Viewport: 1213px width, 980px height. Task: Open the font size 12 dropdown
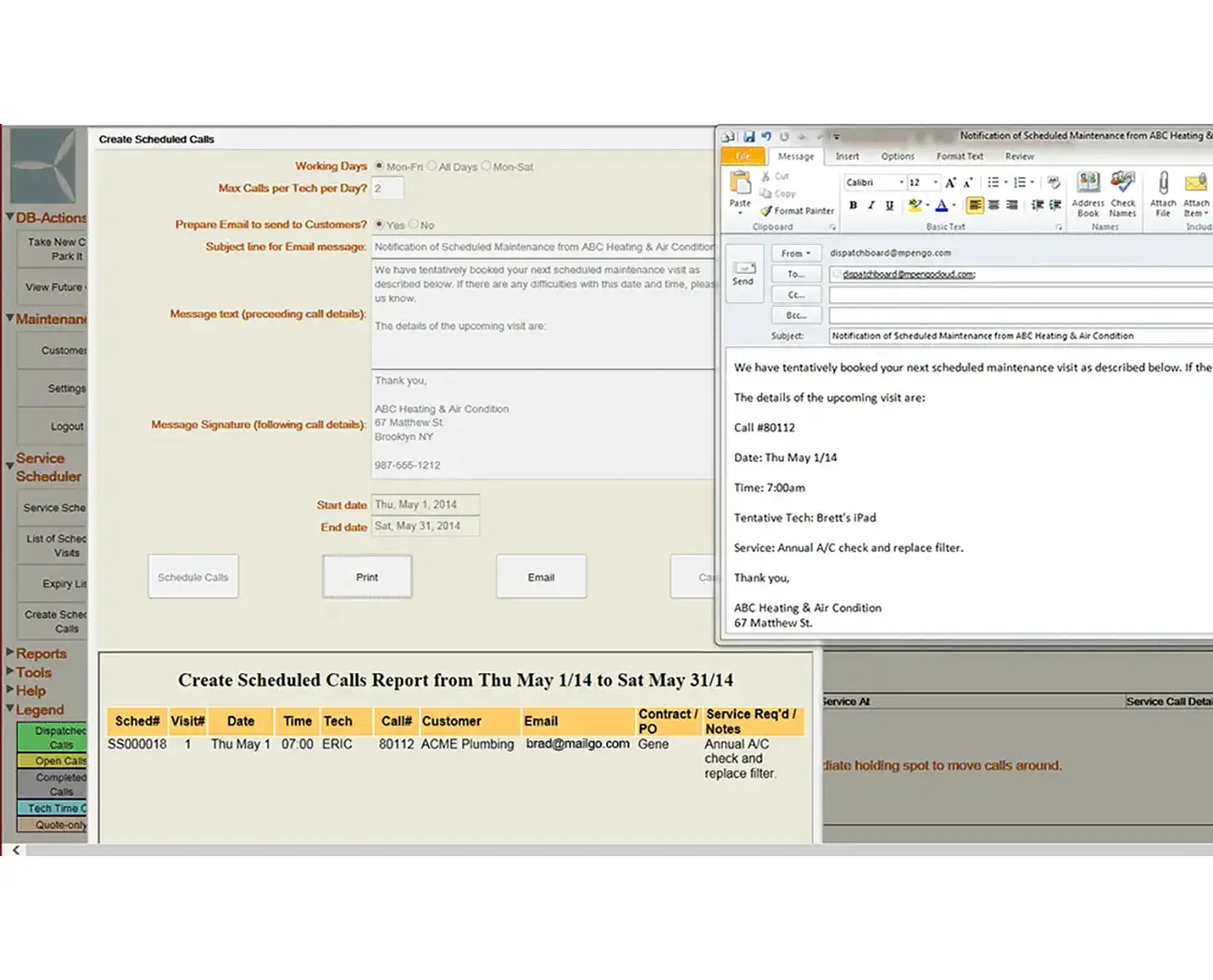(x=935, y=182)
